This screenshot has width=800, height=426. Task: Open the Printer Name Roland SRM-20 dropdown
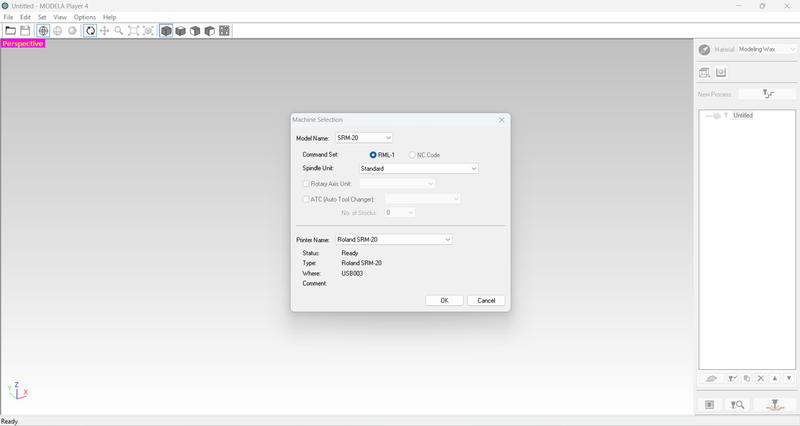pyautogui.click(x=393, y=239)
